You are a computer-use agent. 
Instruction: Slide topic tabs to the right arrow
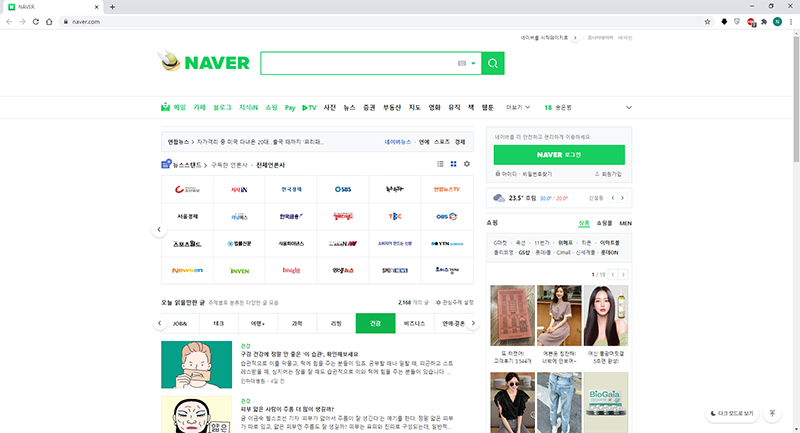coord(473,323)
